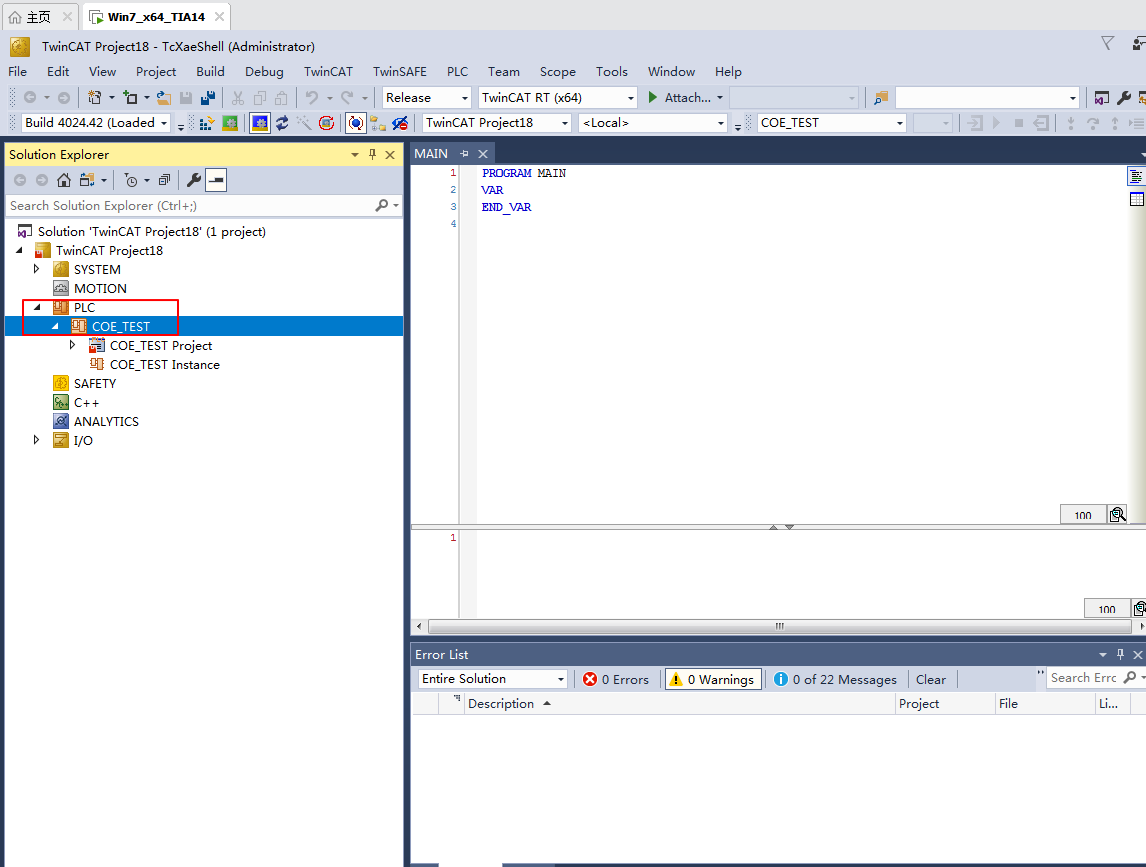Expand the COE_TEST Project node
This screenshot has height=867, width=1146.
point(72,345)
